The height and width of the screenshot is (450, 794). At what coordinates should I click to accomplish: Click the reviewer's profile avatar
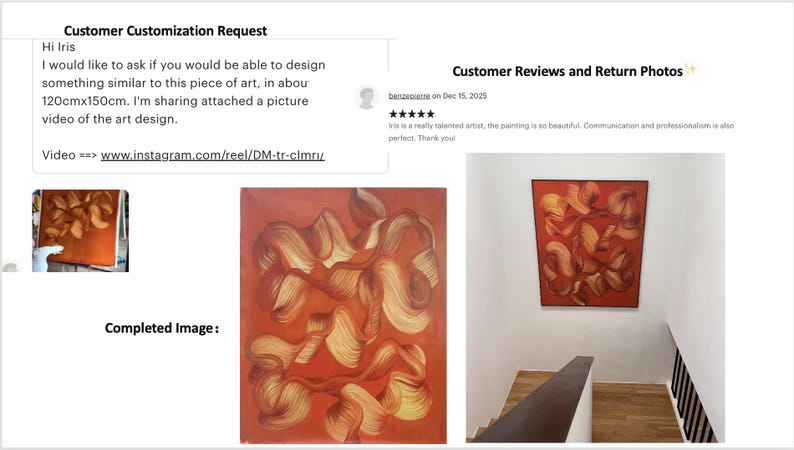coord(367,98)
